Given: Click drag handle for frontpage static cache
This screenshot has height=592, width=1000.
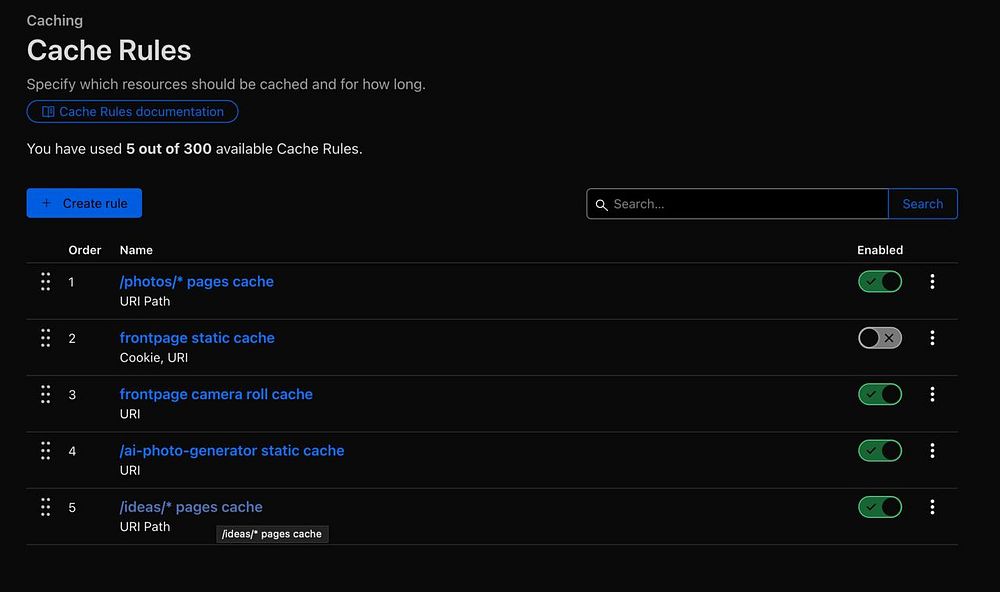Looking at the screenshot, I should pyautogui.click(x=45, y=338).
